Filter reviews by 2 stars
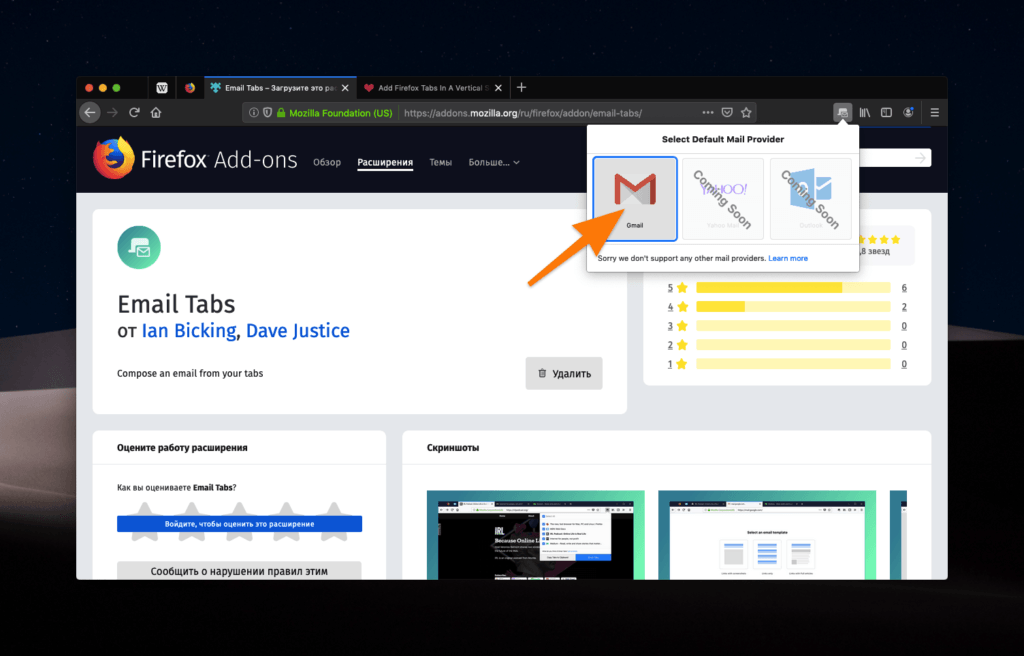Image resolution: width=1024 pixels, height=656 pixels. (x=677, y=344)
